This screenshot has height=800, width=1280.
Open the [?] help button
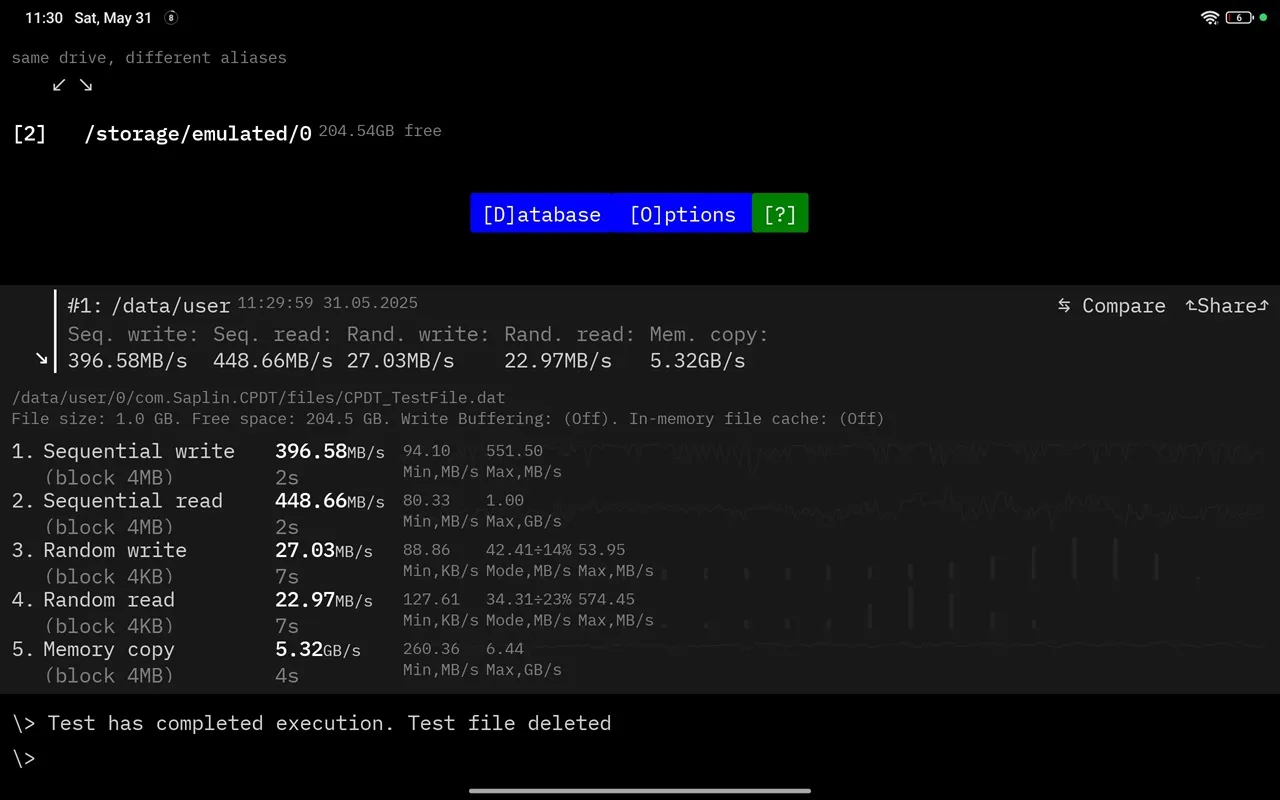779,214
